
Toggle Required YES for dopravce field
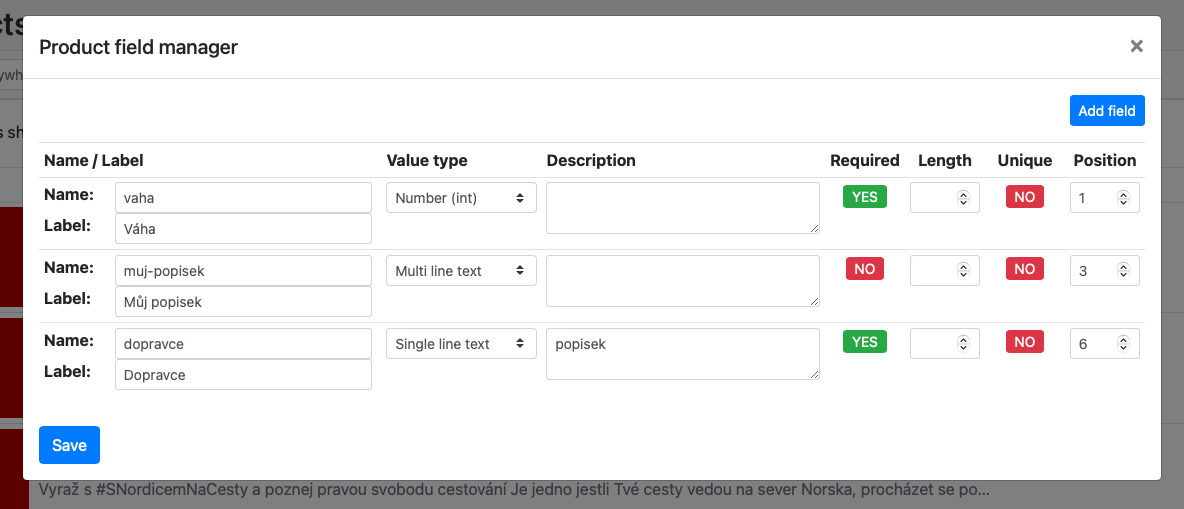pyautogui.click(x=865, y=342)
